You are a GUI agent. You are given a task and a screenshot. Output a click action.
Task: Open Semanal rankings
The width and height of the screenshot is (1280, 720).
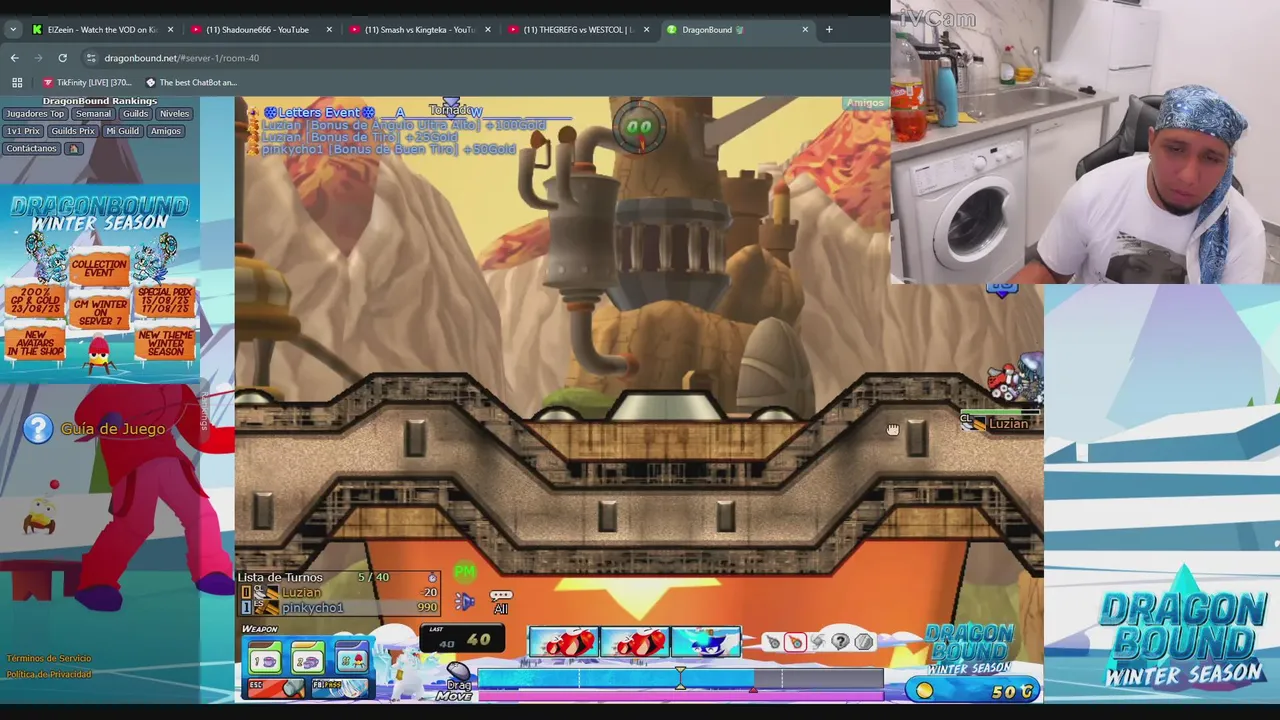pos(93,114)
